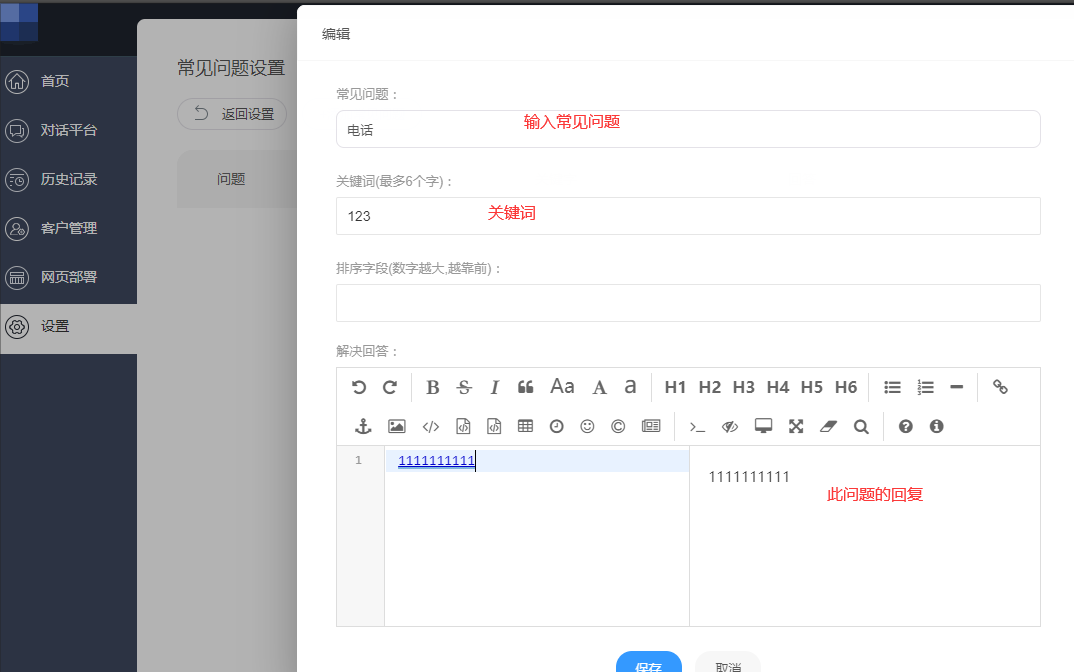Insert a block quote with quote icon

[x=525, y=387]
